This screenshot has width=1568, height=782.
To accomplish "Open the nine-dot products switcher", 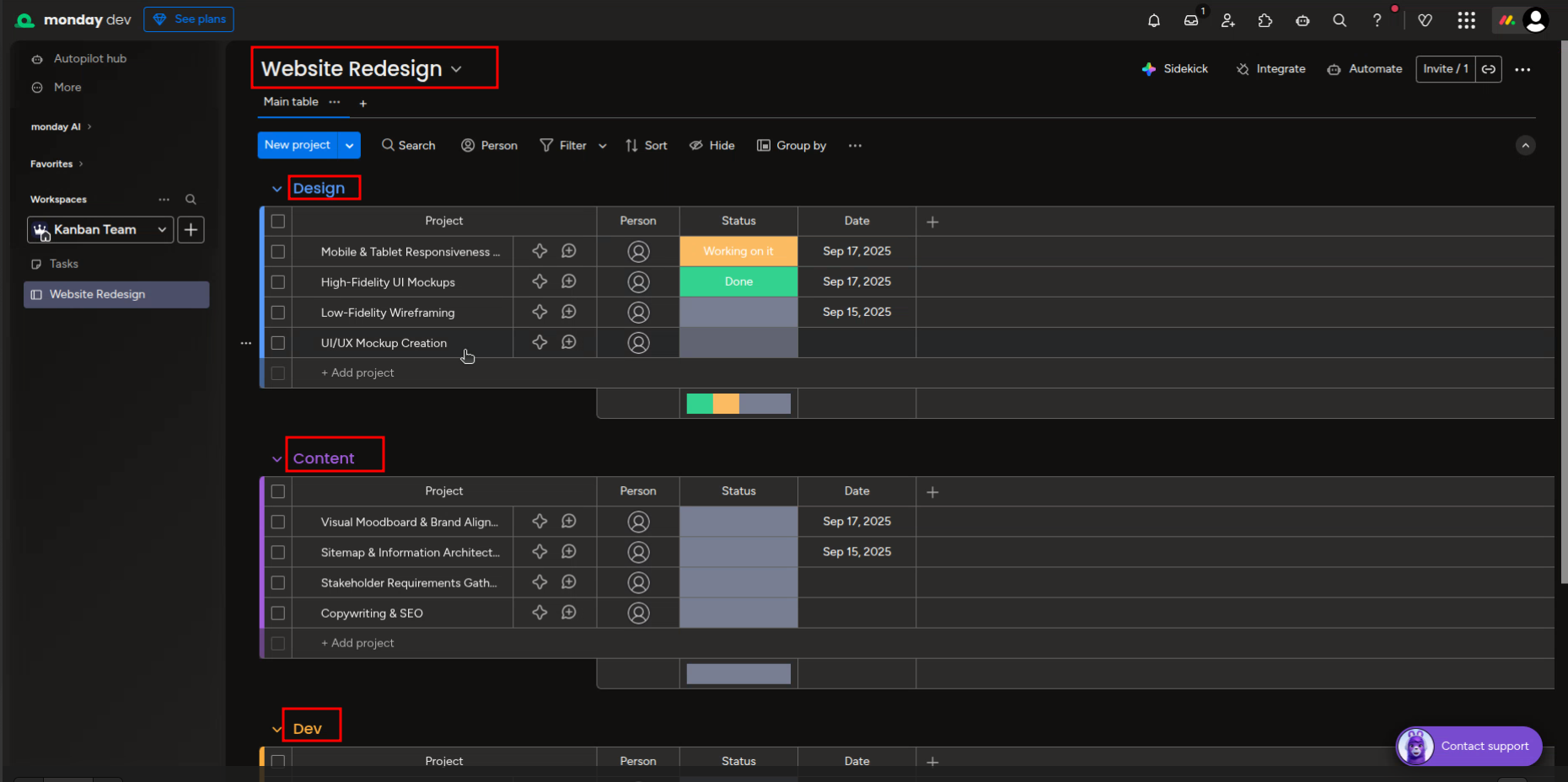I will [x=1467, y=20].
